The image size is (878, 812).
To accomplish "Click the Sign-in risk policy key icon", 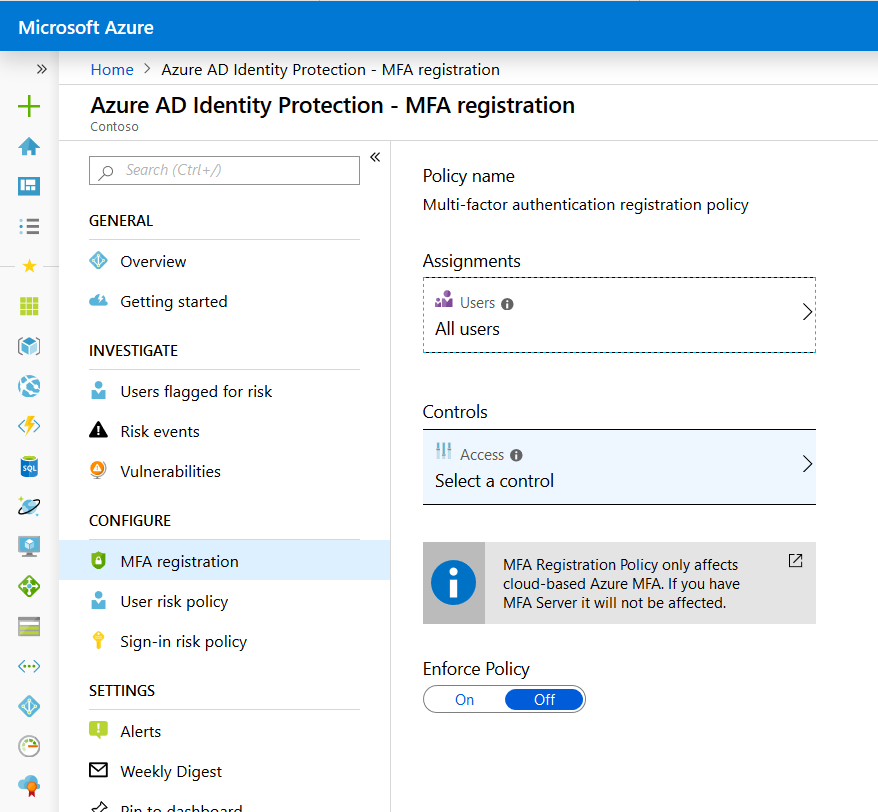I will point(98,640).
